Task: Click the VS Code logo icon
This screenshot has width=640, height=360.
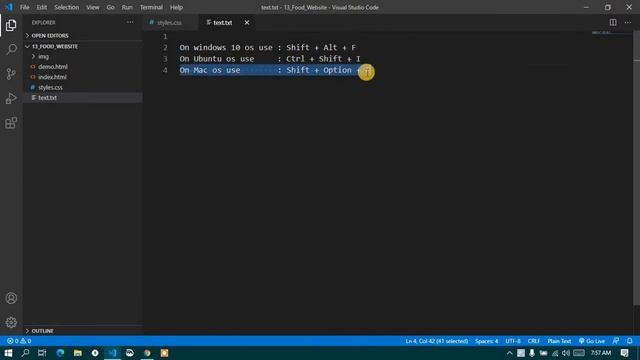Action: click(9, 7)
